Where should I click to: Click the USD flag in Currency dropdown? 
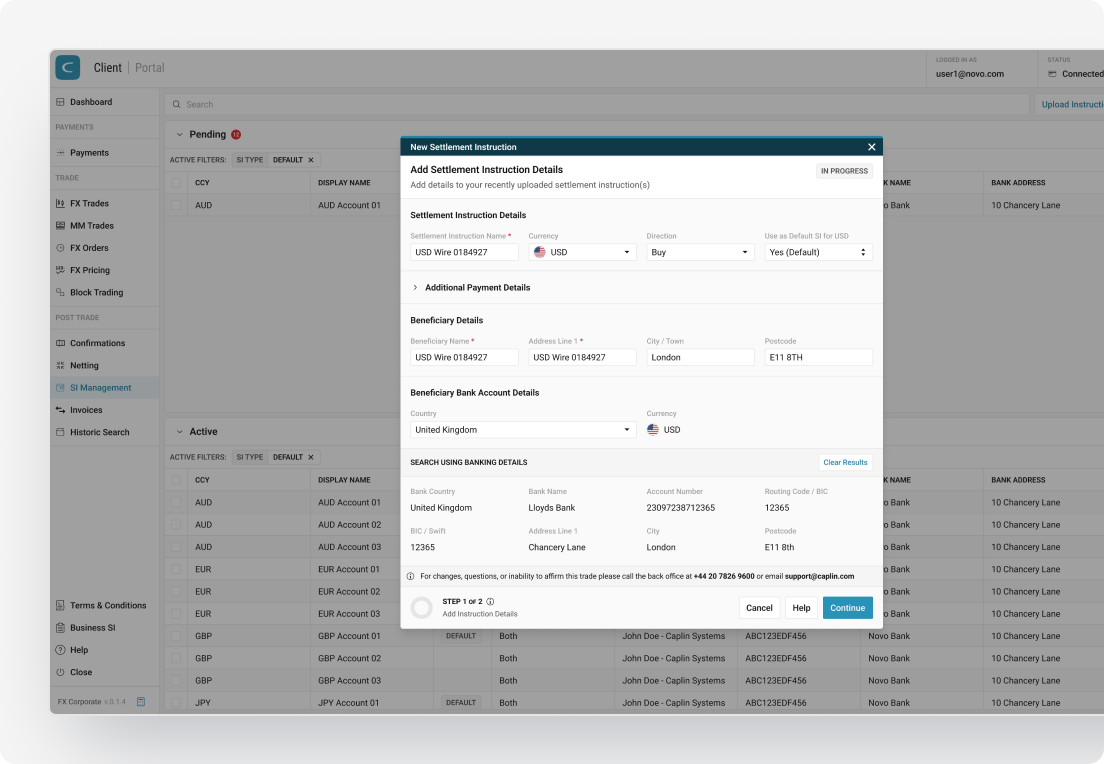[540, 252]
